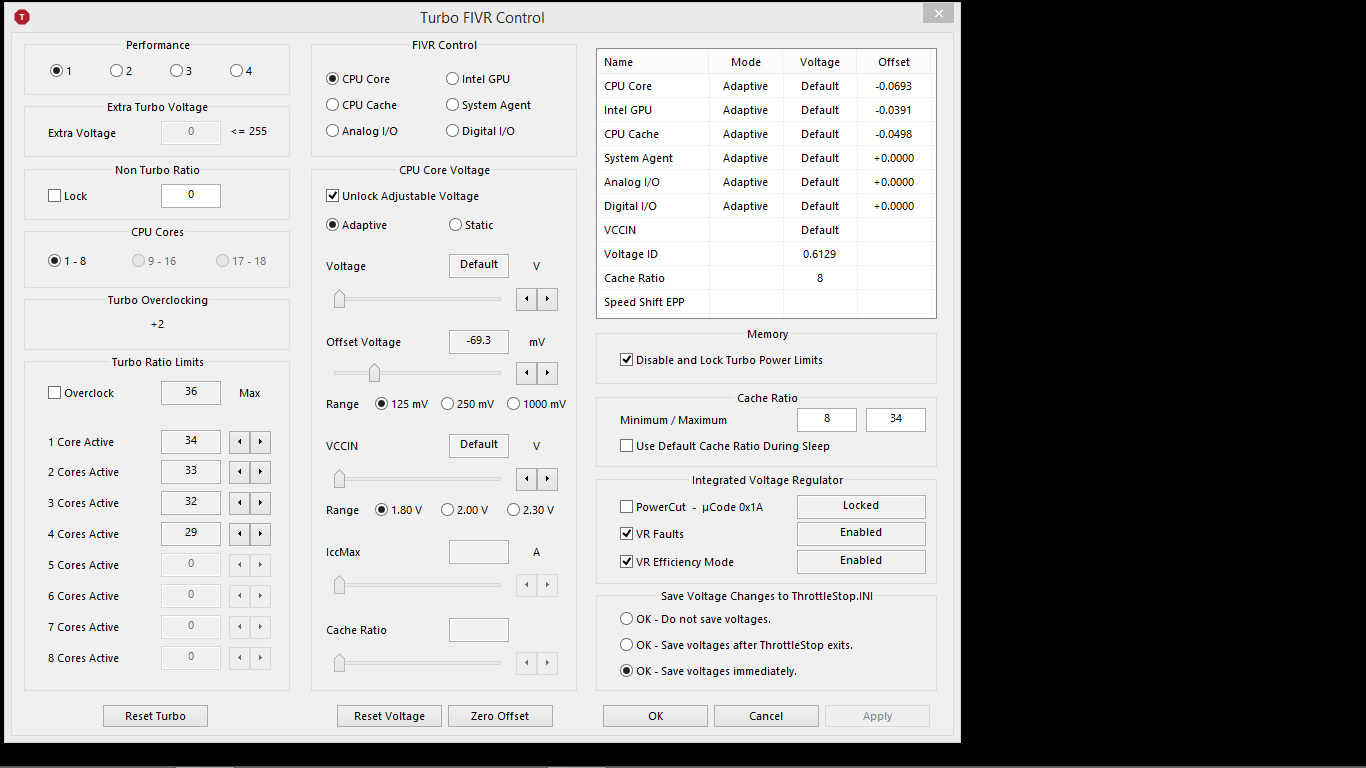Click the Zero Offset button
The image size is (1366, 768).
(500, 716)
